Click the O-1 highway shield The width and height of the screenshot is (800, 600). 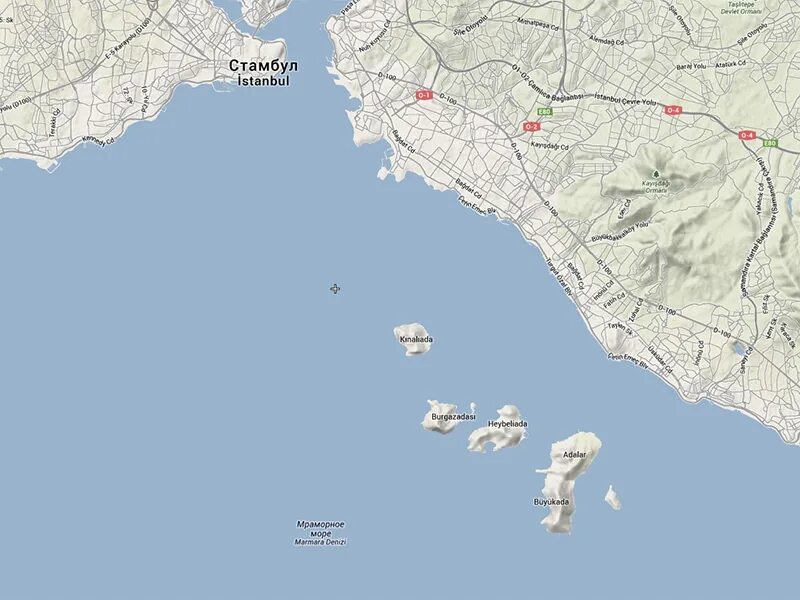(x=423, y=95)
